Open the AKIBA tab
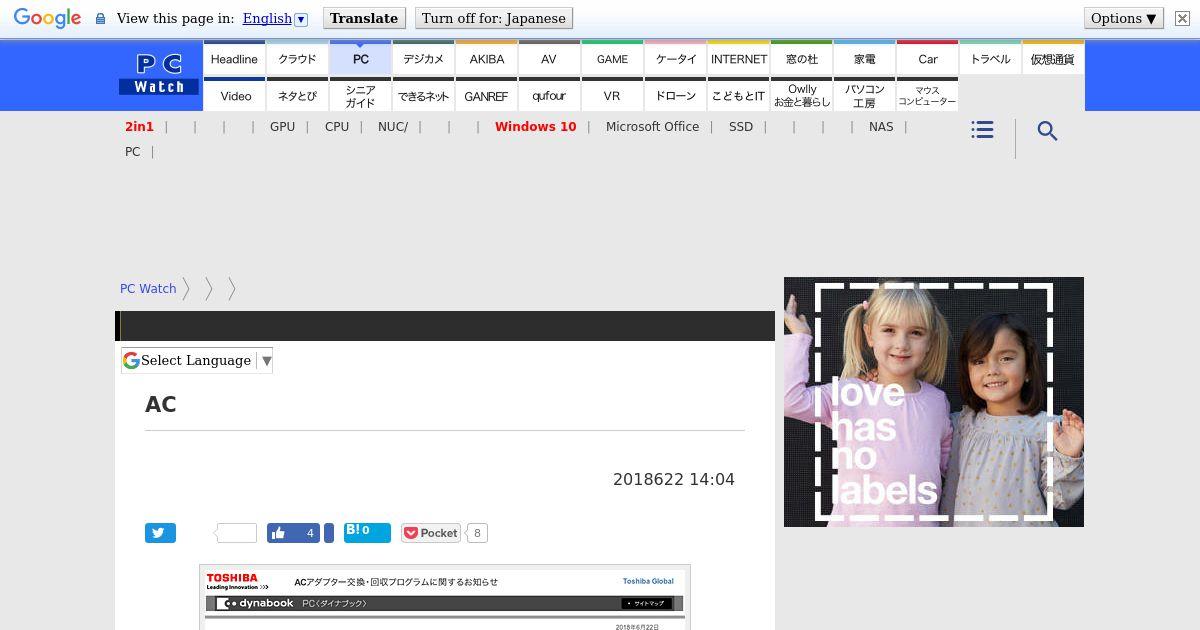 click(x=486, y=59)
